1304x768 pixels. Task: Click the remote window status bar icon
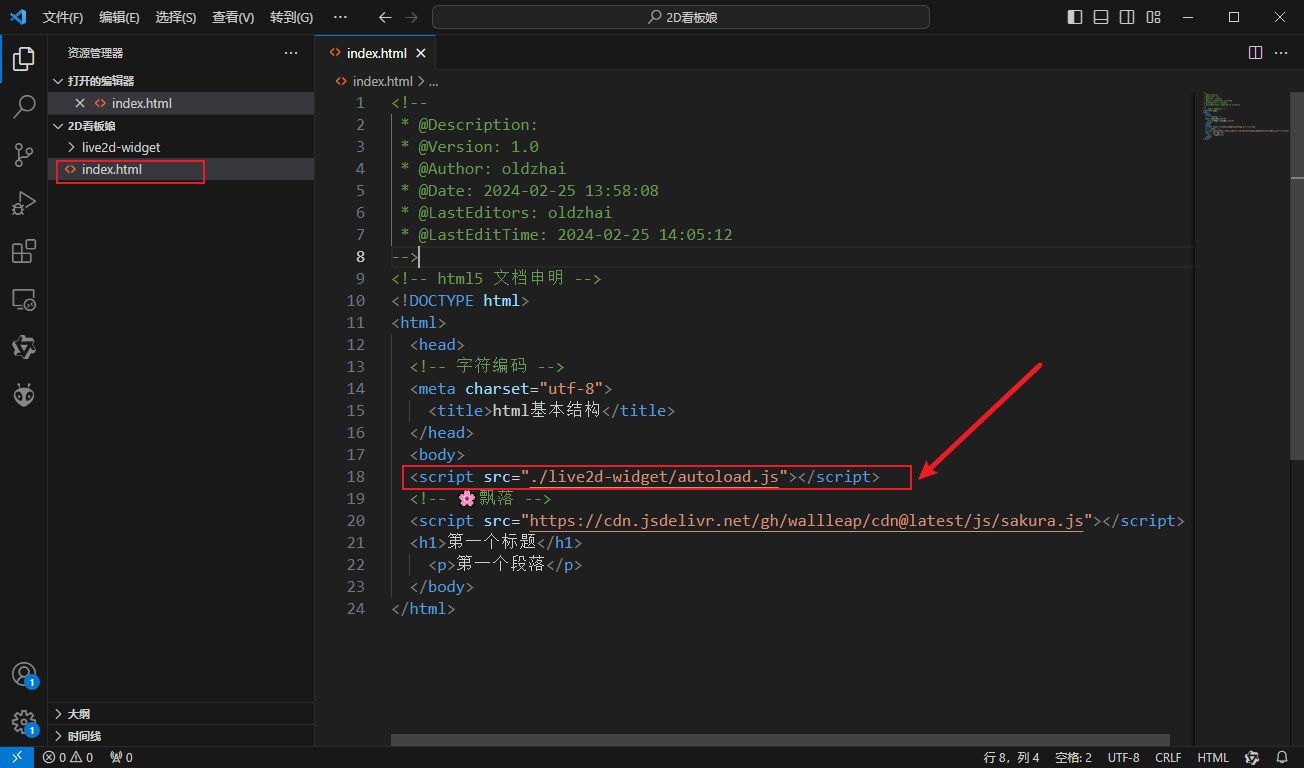point(17,757)
